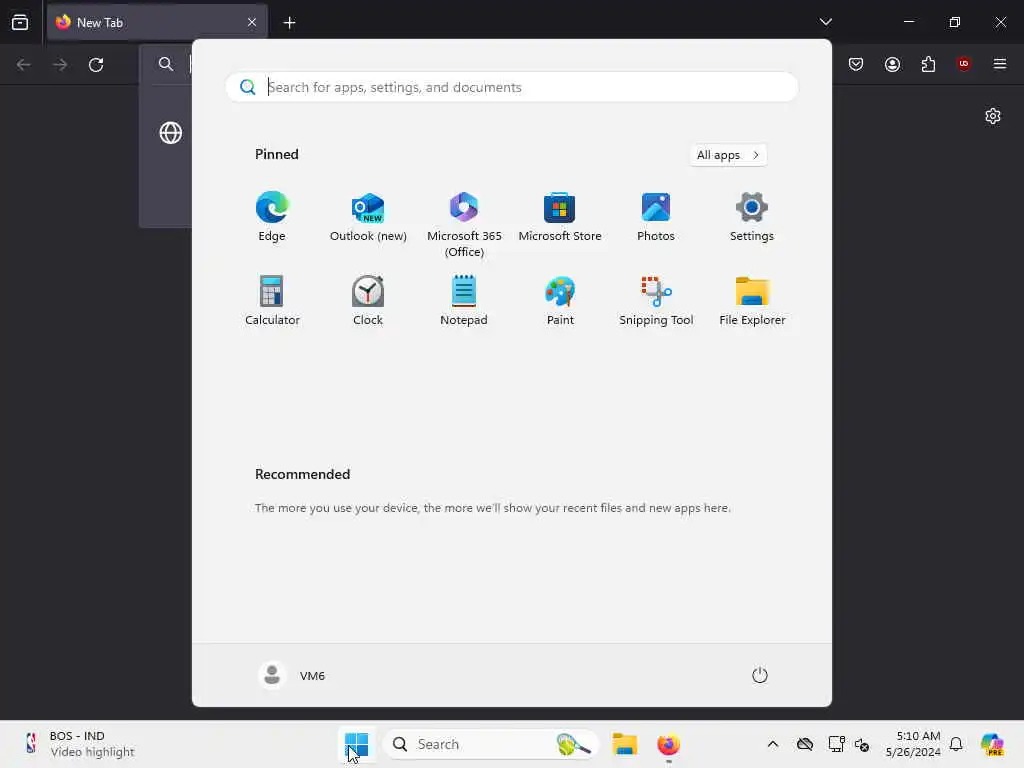This screenshot has height=768, width=1024.
Task: Open File Explorer from the taskbar
Action: (x=624, y=744)
